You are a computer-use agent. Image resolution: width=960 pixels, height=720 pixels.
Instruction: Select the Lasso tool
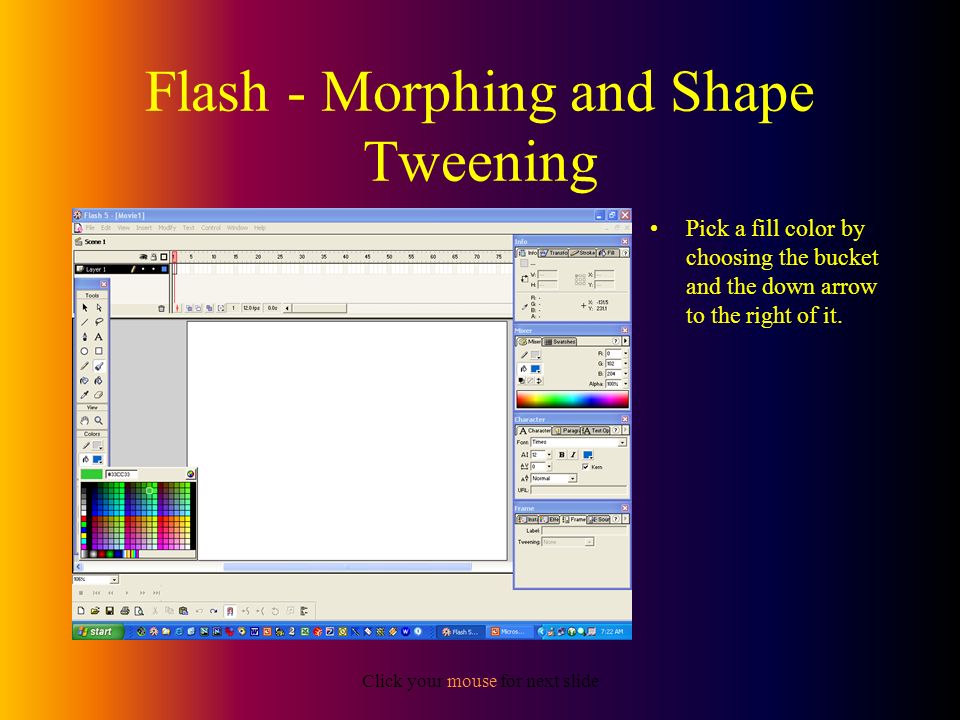click(x=99, y=322)
